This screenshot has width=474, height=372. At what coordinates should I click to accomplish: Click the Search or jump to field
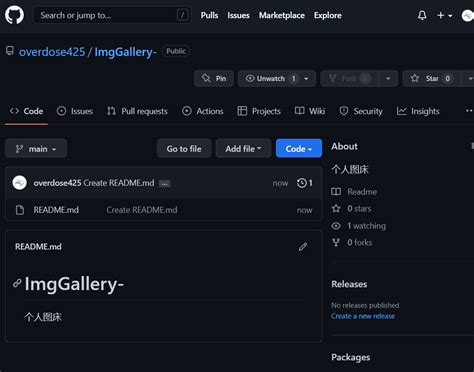112,15
